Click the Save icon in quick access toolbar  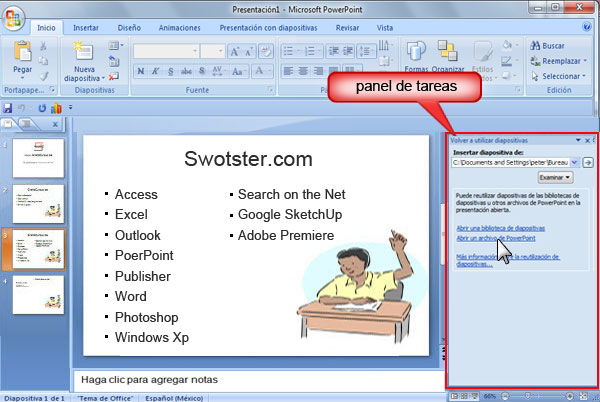coord(7,108)
